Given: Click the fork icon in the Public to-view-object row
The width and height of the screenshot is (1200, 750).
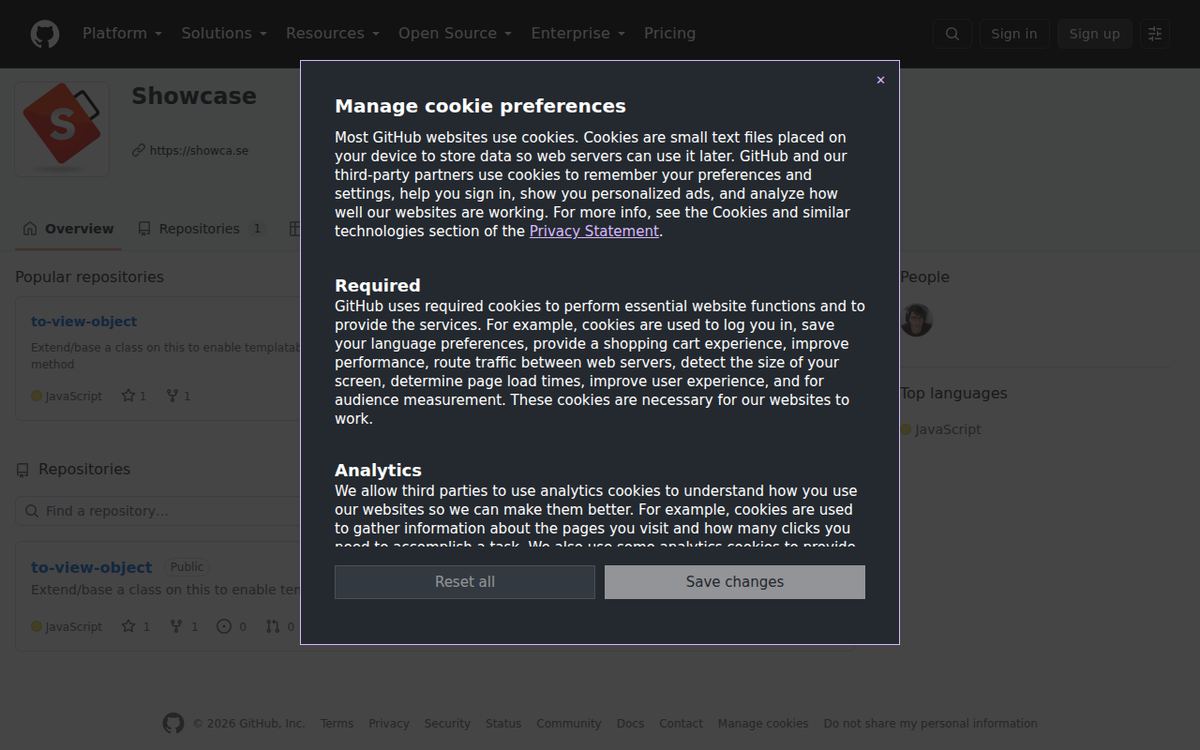Looking at the screenshot, I should coord(176,627).
